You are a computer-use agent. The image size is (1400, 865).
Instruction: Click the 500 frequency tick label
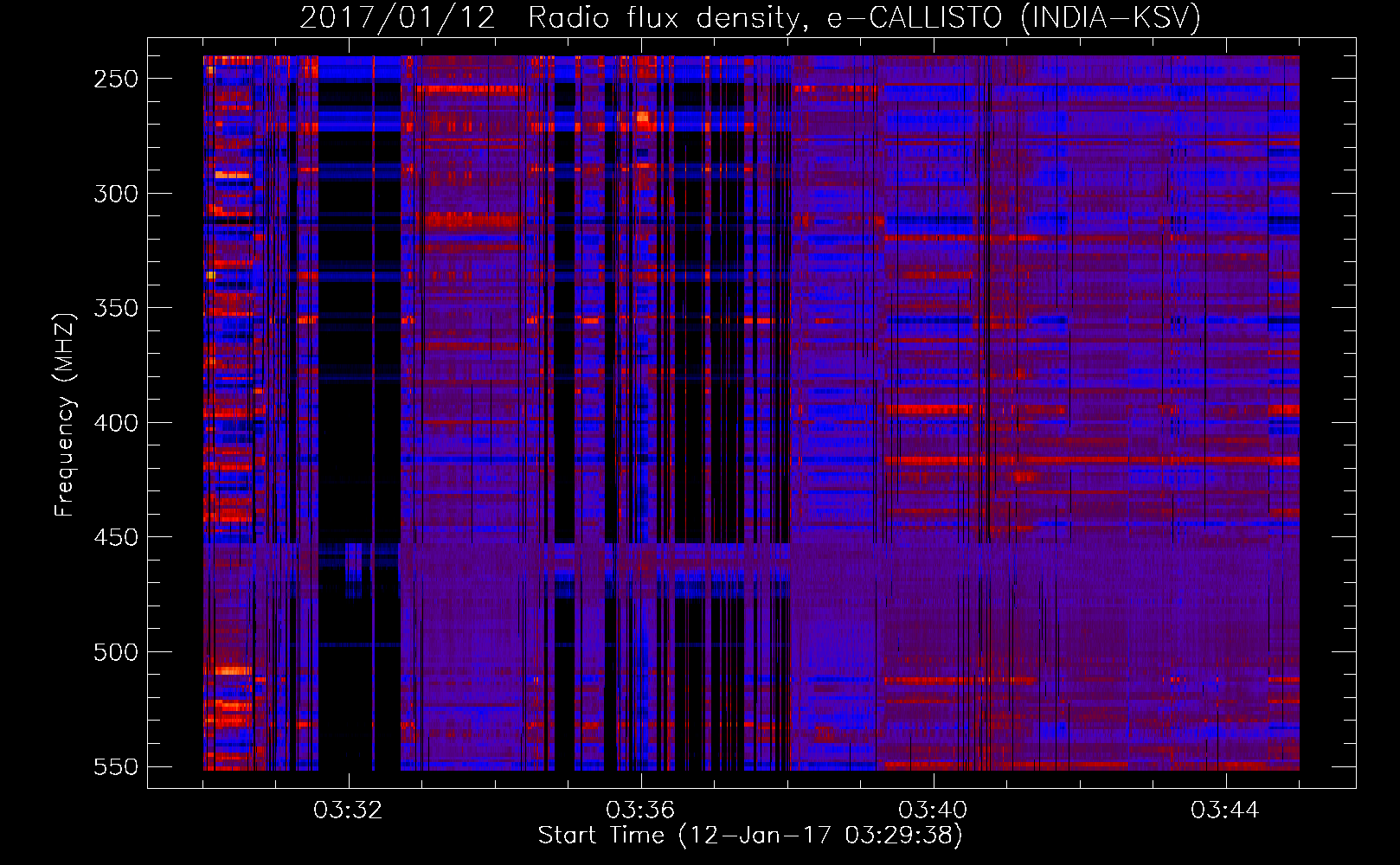[116, 652]
